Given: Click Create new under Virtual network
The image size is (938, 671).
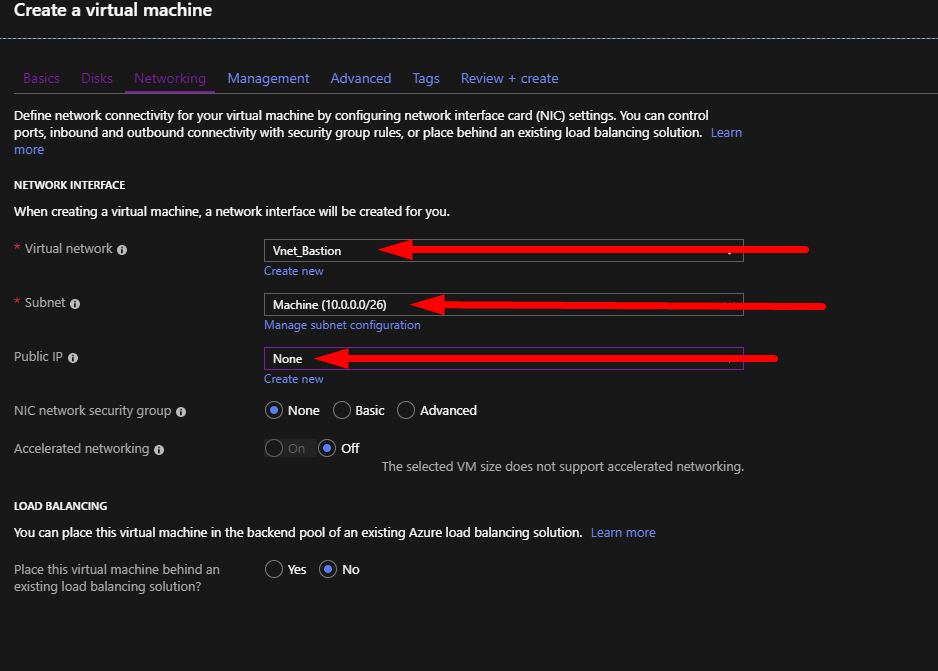Looking at the screenshot, I should pos(294,271).
